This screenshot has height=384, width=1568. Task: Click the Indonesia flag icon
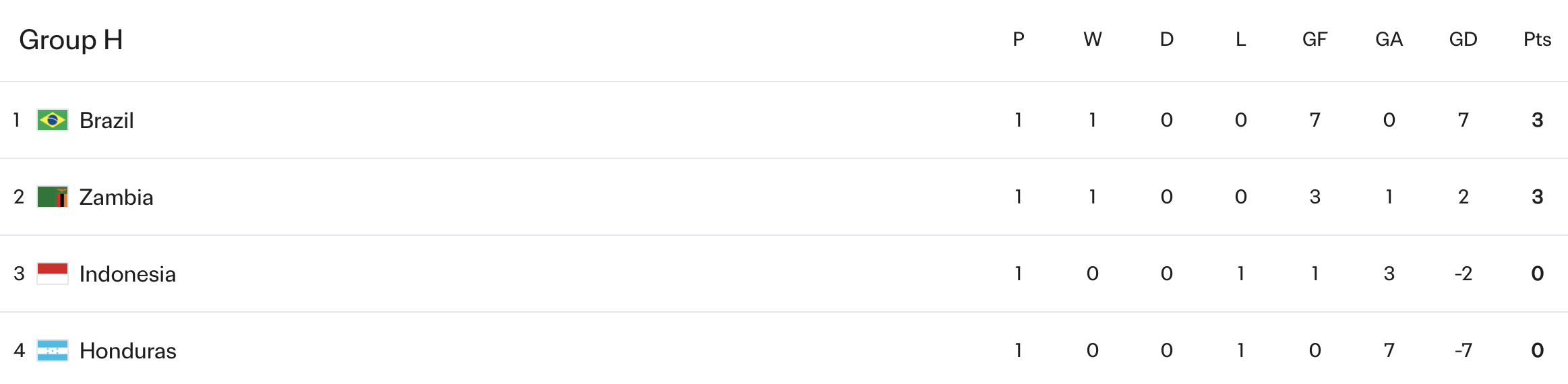tap(53, 274)
